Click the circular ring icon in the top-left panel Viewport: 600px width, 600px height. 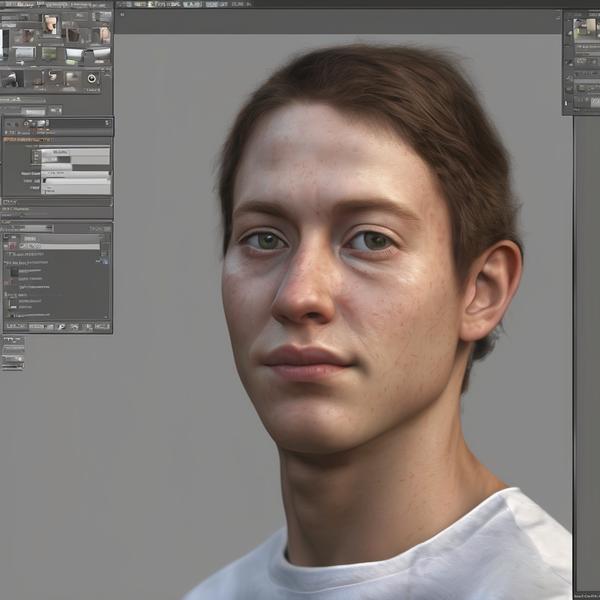point(92,78)
